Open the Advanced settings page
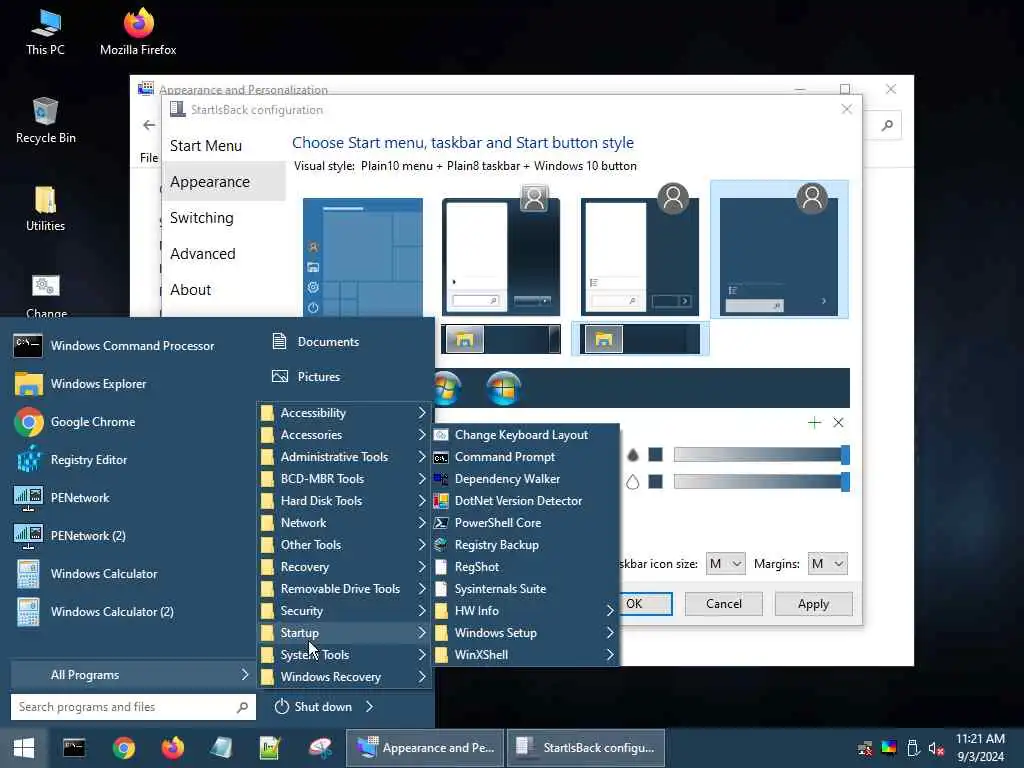Viewport: 1024px width, 768px height. tap(202, 253)
